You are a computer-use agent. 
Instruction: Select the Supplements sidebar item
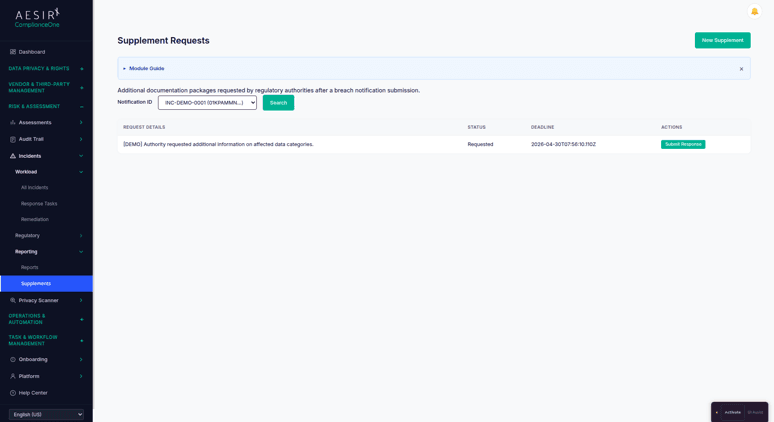46,283
